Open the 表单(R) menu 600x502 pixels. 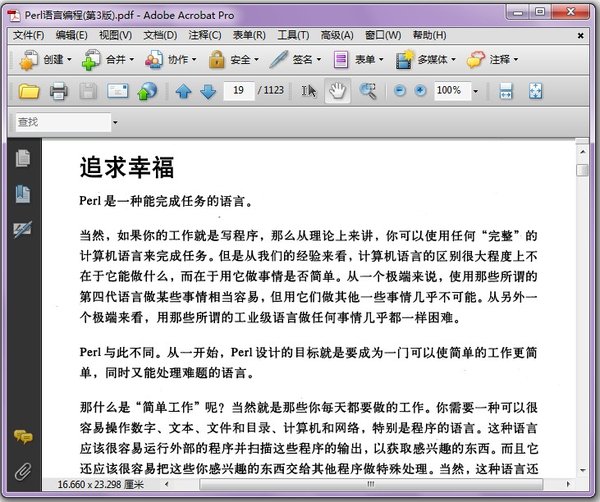coord(249,35)
